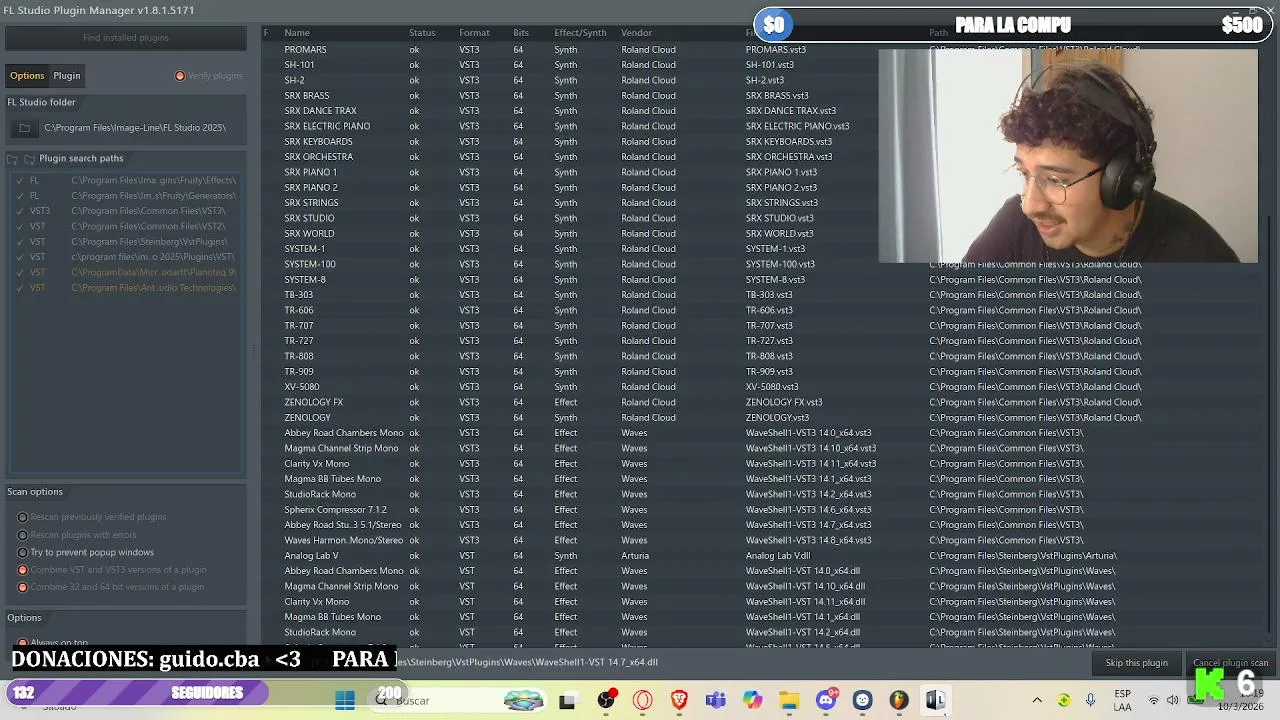The image size is (1280, 720).
Task: Sort plugins by Format column header
Action: point(474,33)
